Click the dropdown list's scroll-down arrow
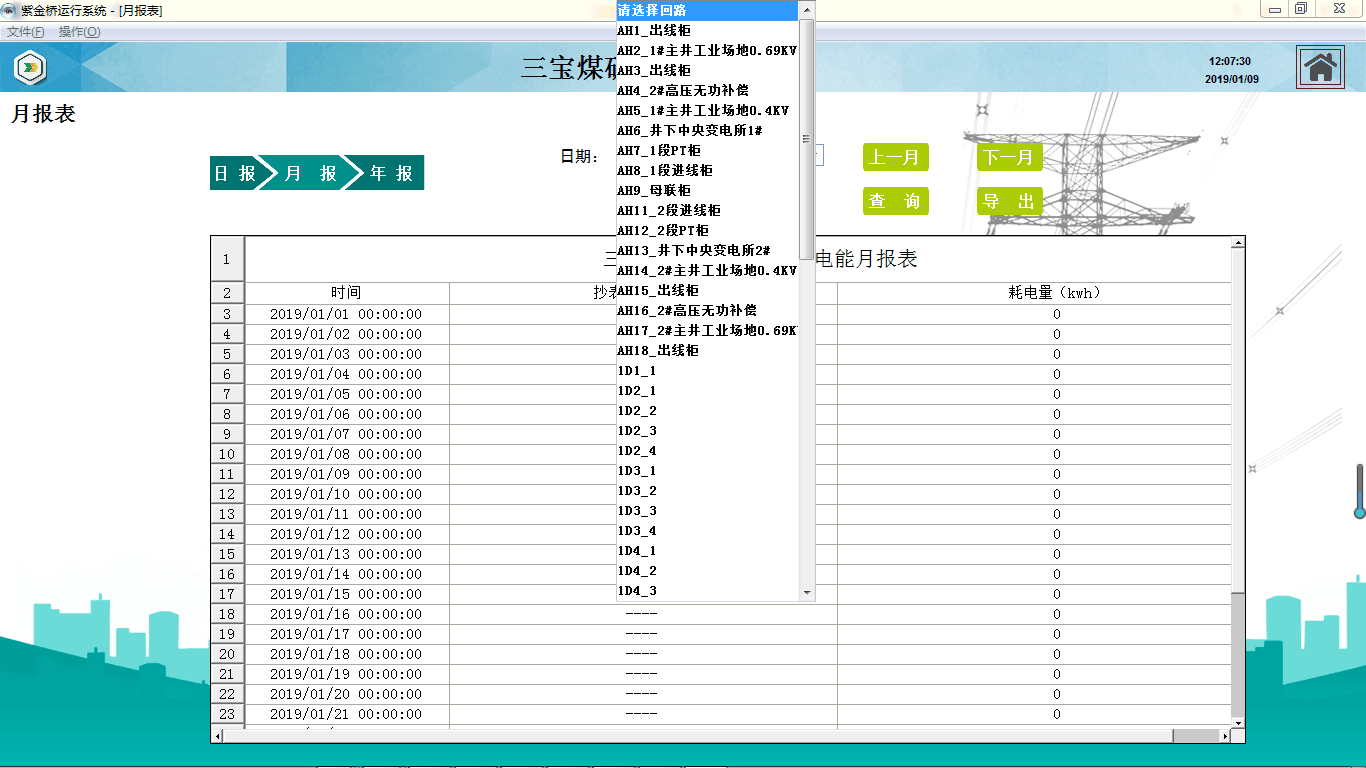Image resolution: width=1366 pixels, height=768 pixels. (807, 593)
